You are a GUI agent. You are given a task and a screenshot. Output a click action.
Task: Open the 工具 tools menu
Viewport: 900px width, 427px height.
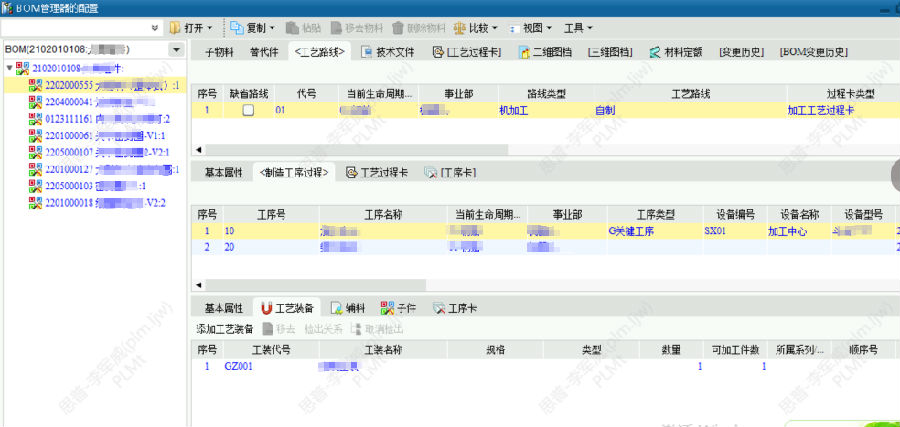coord(579,28)
